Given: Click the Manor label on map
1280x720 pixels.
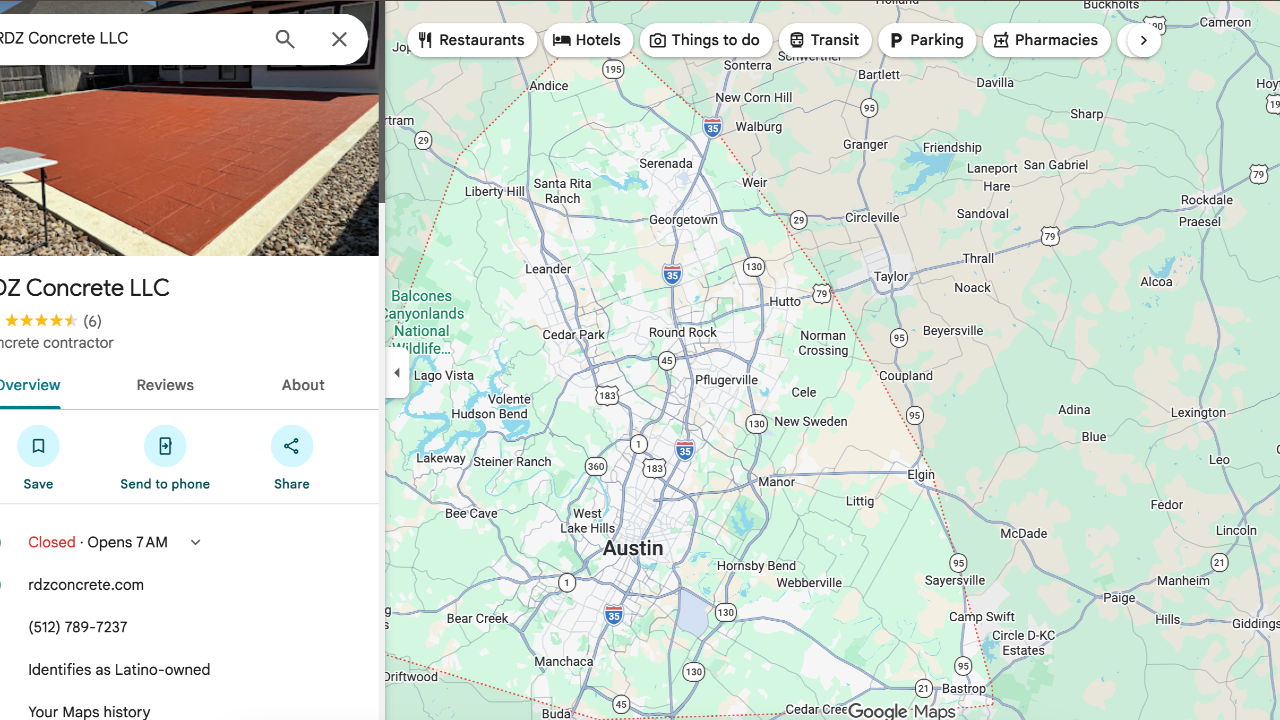Looking at the screenshot, I should (x=777, y=482).
